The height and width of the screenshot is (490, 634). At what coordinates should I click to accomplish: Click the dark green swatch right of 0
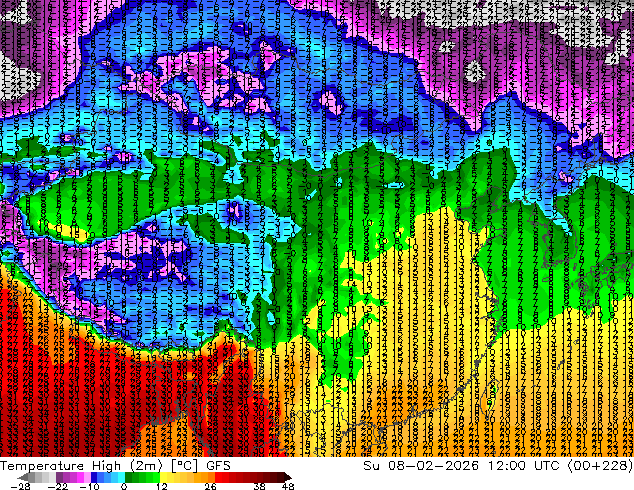click(128, 477)
